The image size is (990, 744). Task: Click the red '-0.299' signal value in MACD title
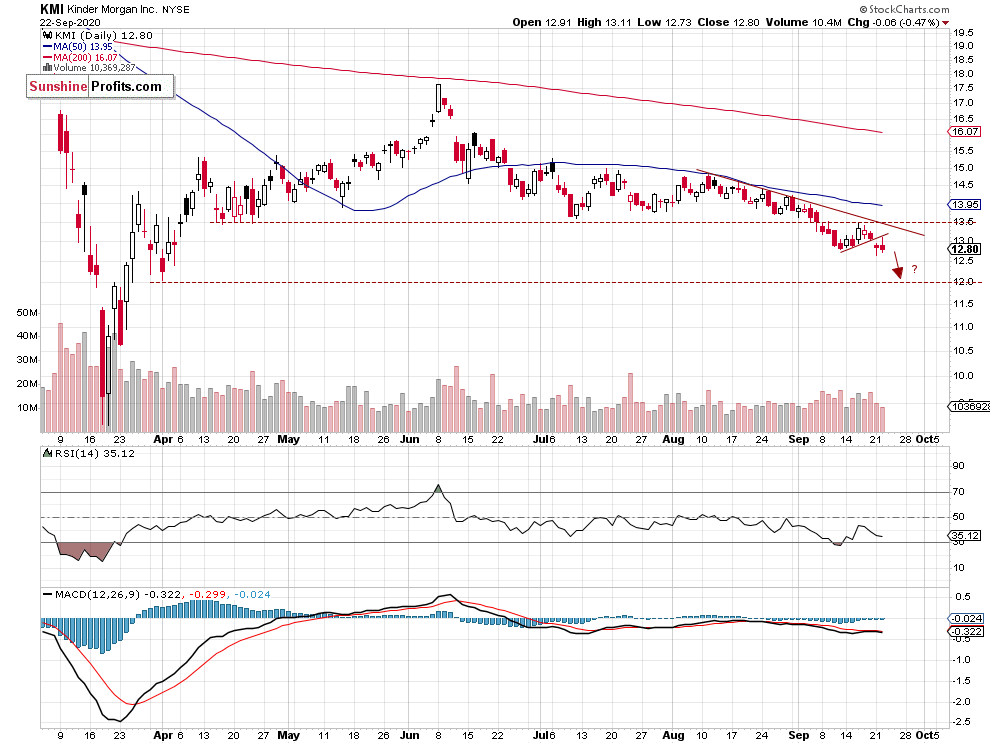[x=208, y=594]
